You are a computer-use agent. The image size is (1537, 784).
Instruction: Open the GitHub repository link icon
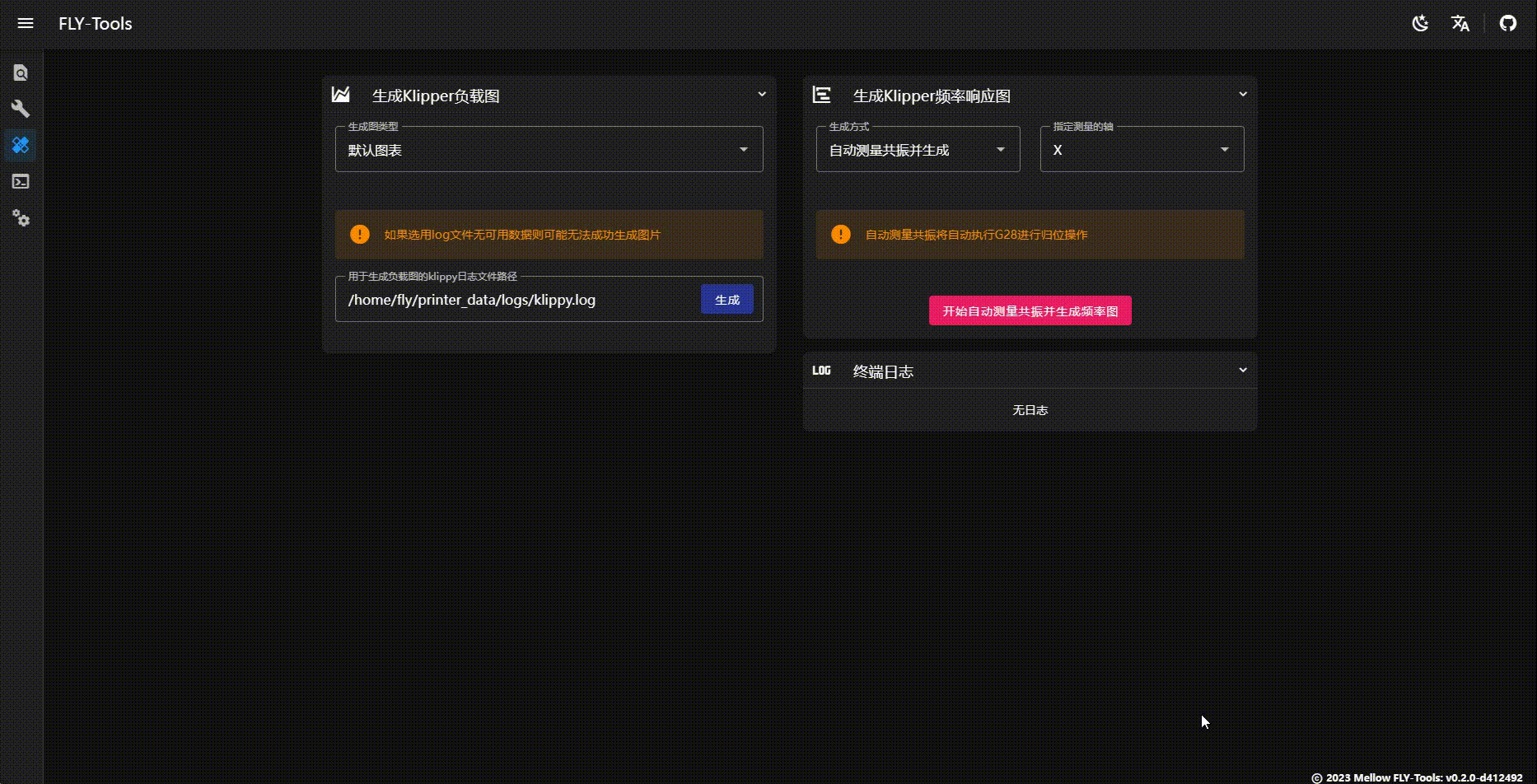click(1507, 23)
